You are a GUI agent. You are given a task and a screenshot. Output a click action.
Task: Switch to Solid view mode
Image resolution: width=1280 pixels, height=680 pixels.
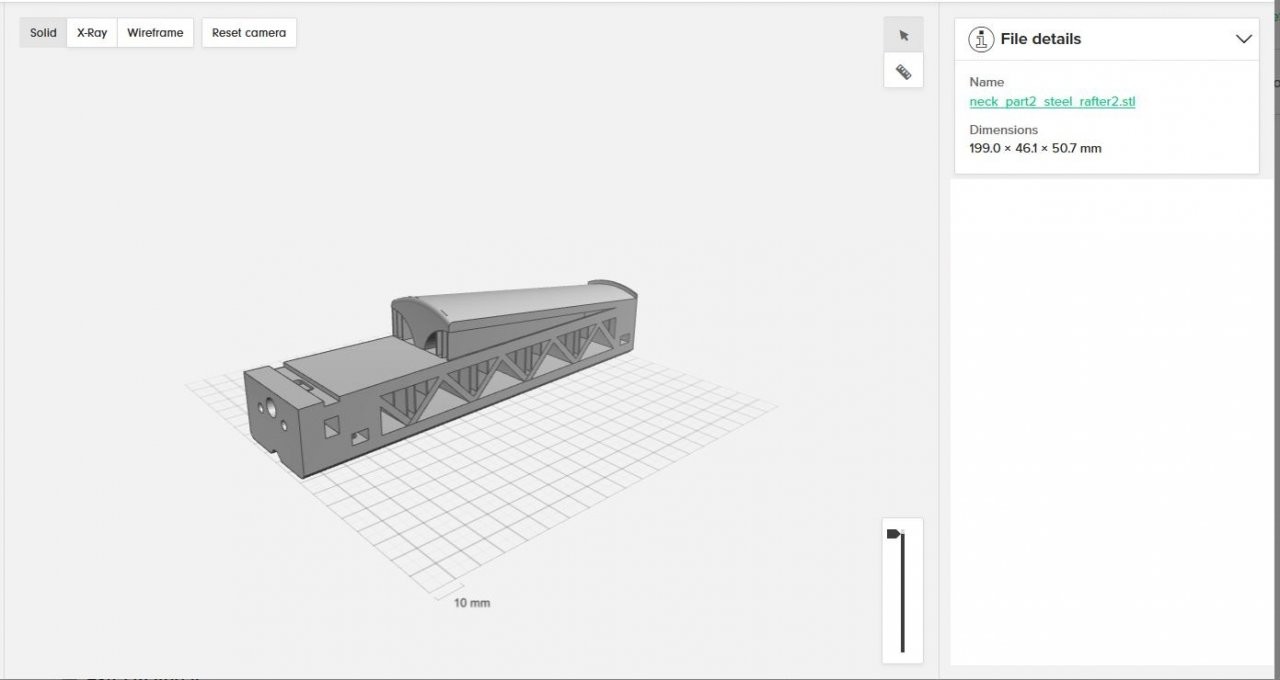point(43,33)
